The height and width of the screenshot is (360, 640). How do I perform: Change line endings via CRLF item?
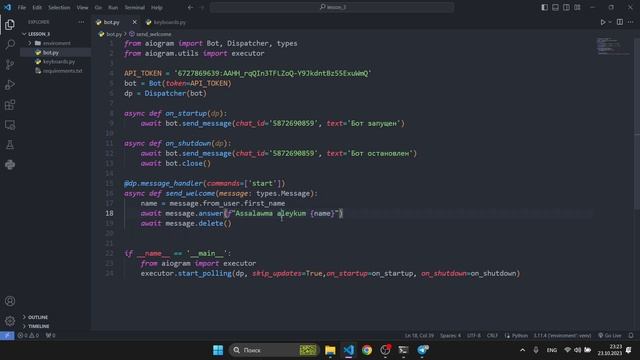click(x=492, y=336)
